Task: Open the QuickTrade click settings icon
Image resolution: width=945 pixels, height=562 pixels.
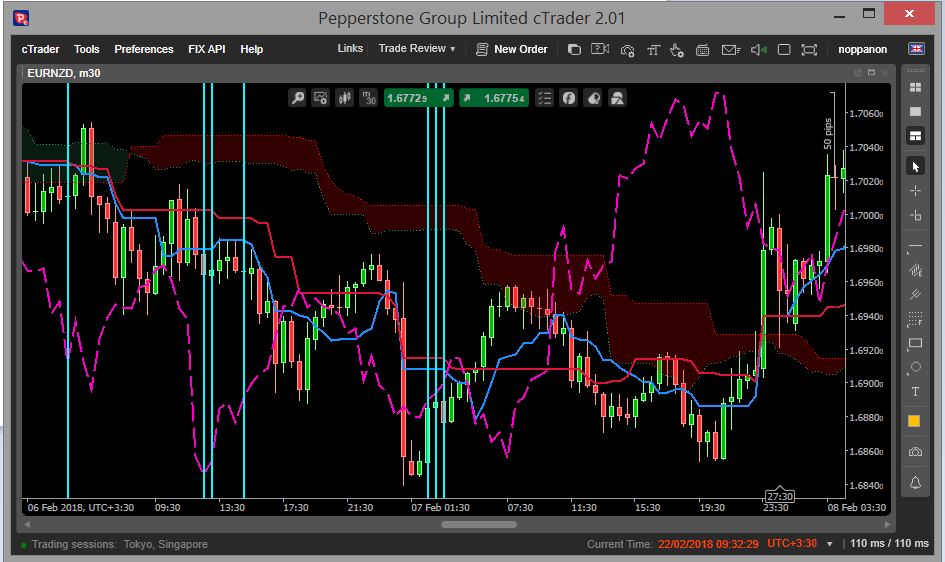Action: pyautogui.click(x=677, y=50)
